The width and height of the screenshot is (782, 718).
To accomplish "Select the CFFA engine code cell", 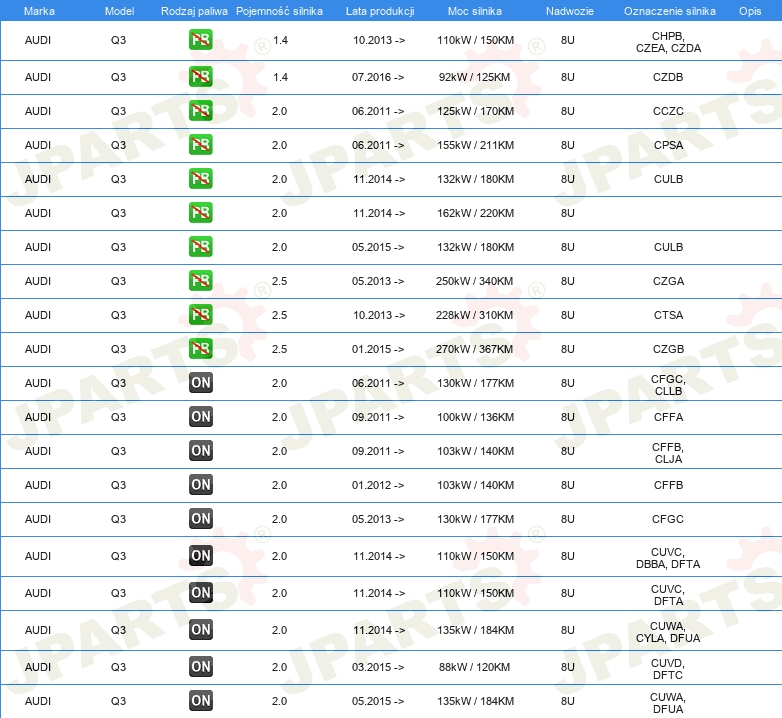I will pos(668,417).
